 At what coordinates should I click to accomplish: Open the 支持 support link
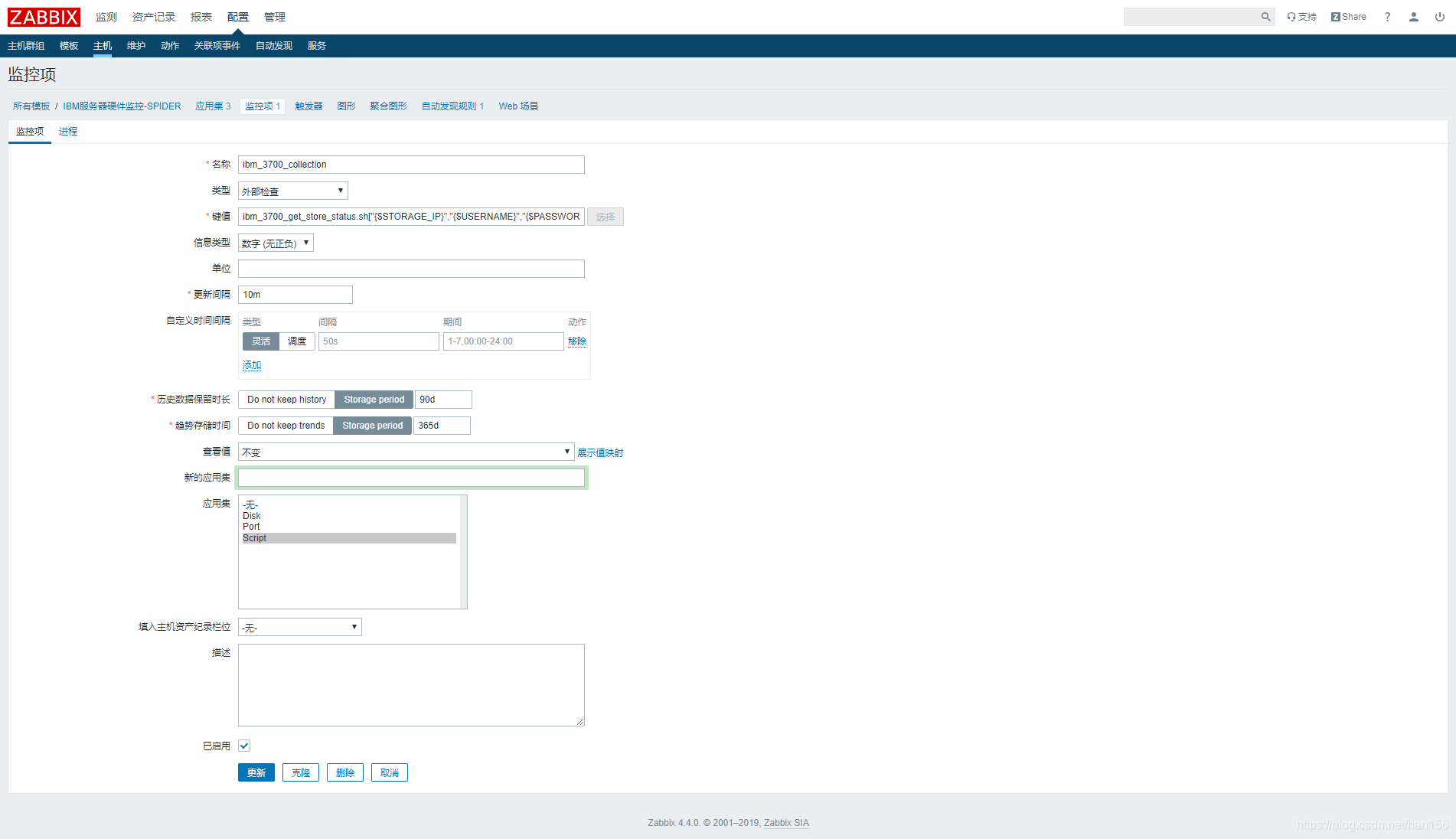point(1301,17)
